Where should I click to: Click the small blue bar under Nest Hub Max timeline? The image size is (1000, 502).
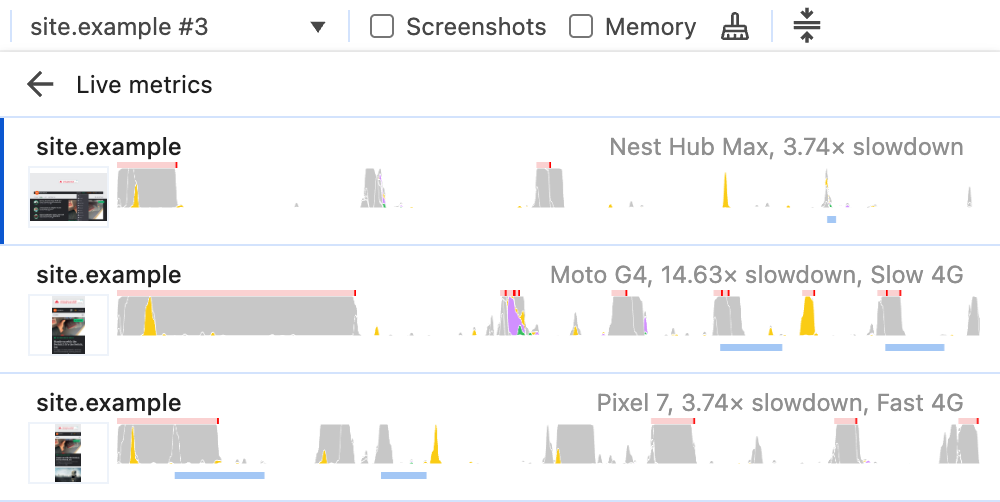click(831, 219)
